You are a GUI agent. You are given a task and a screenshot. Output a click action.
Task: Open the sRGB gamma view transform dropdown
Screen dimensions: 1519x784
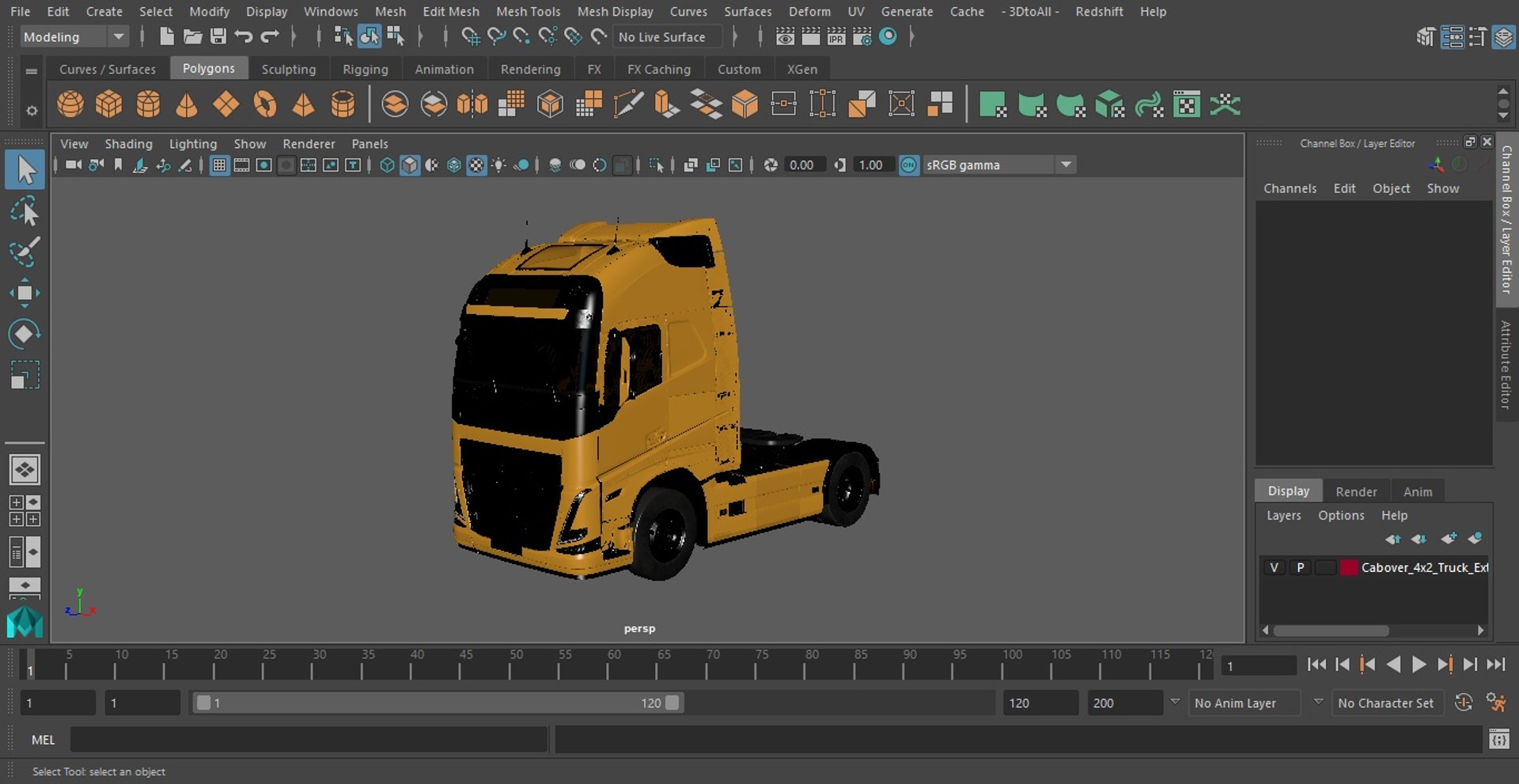pyautogui.click(x=999, y=165)
